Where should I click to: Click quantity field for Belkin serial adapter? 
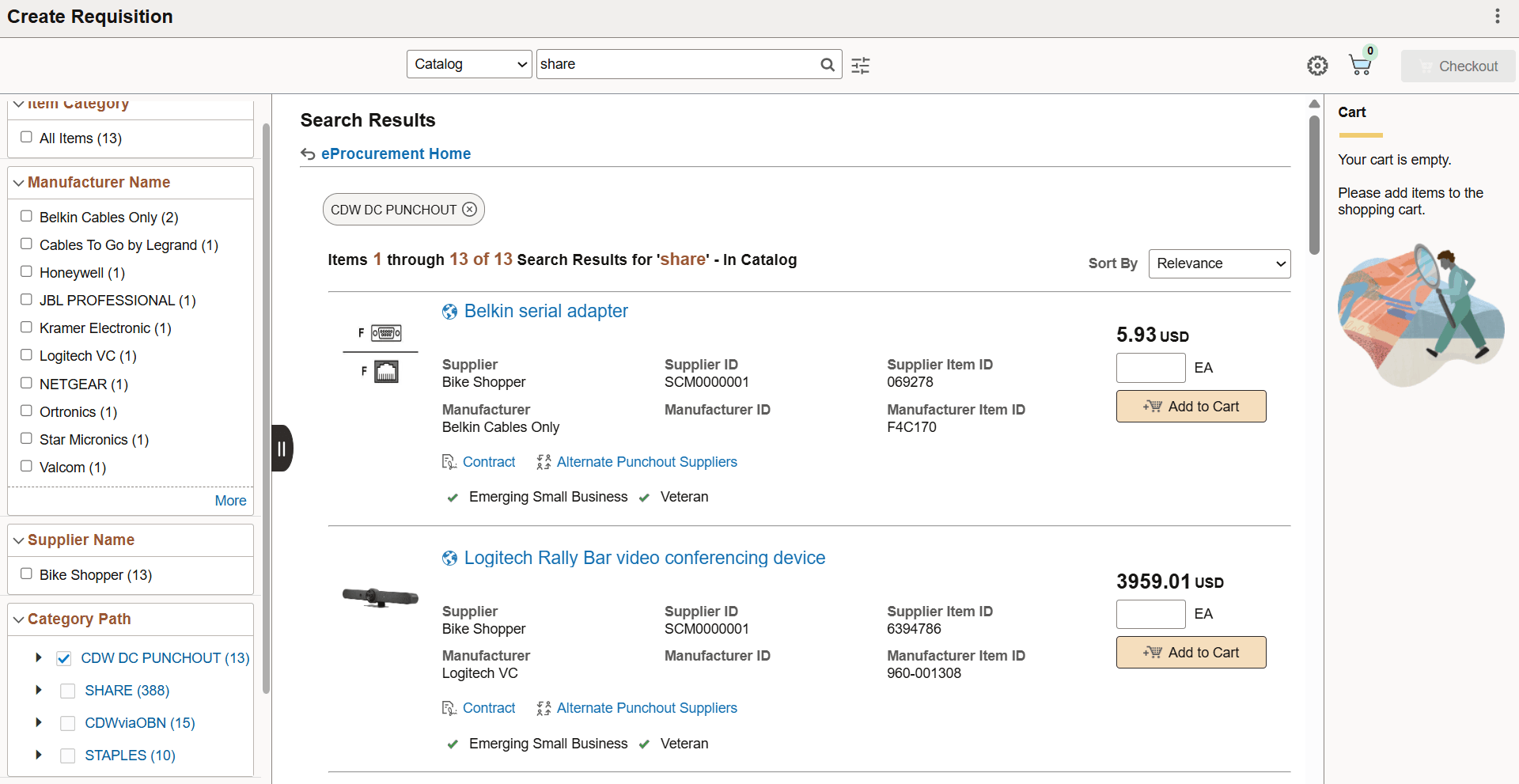coord(1150,368)
